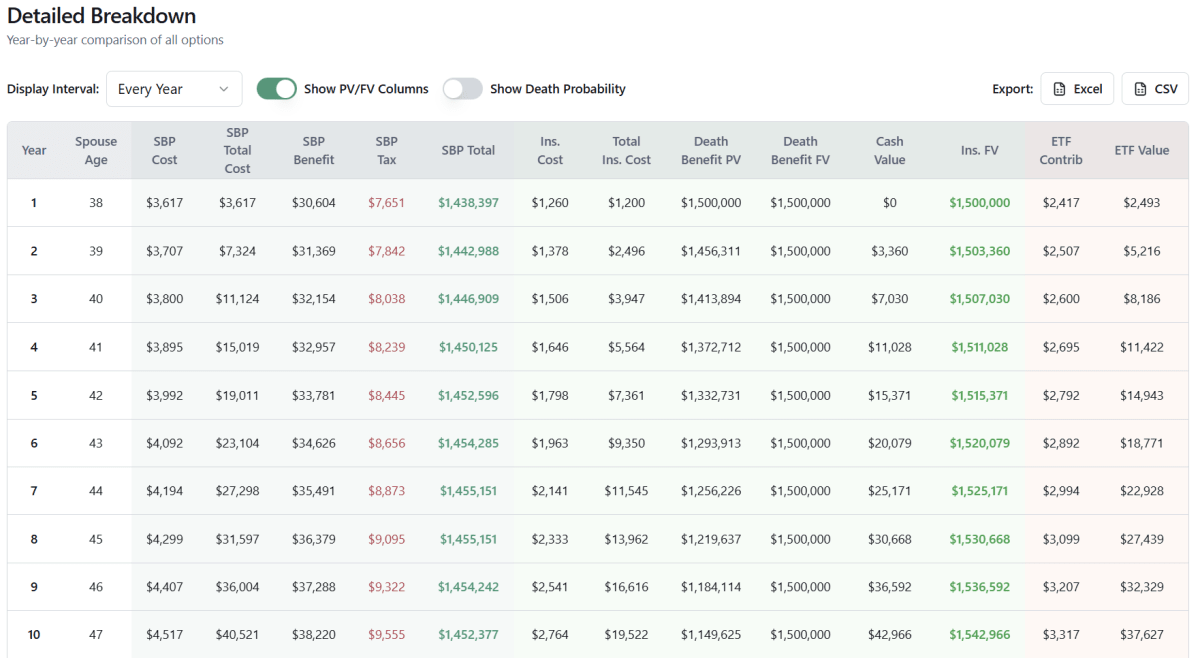Select Cash Value $15,371
The height and width of the screenshot is (658, 1200).
point(889,395)
